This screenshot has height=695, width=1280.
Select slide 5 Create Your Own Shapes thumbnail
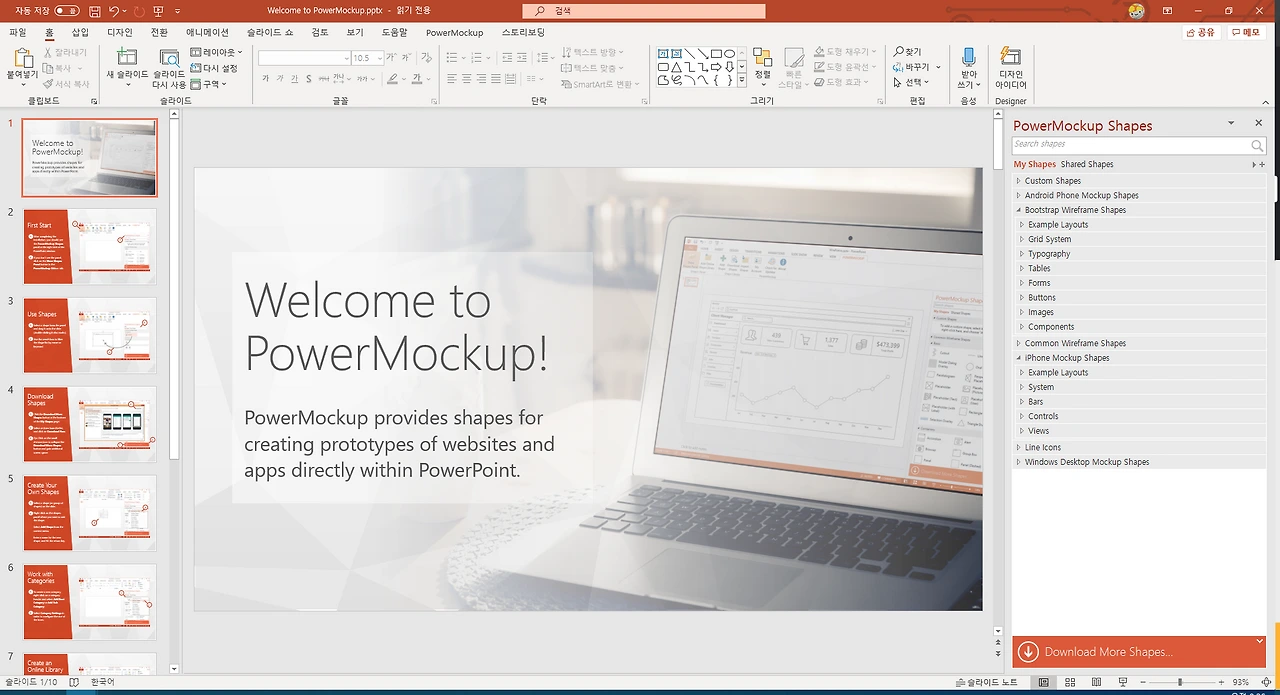point(90,513)
